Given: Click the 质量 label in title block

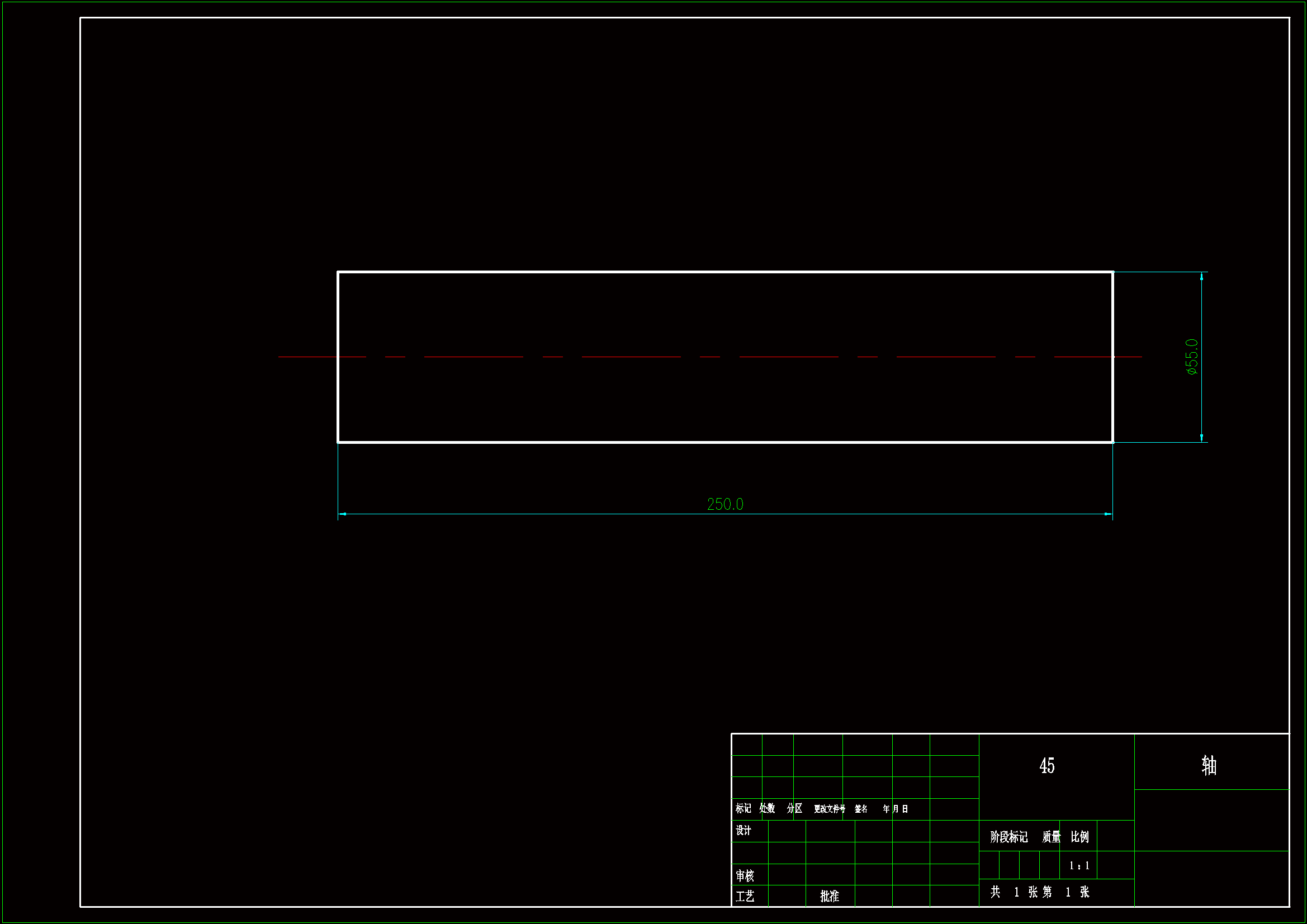Looking at the screenshot, I should (1051, 837).
